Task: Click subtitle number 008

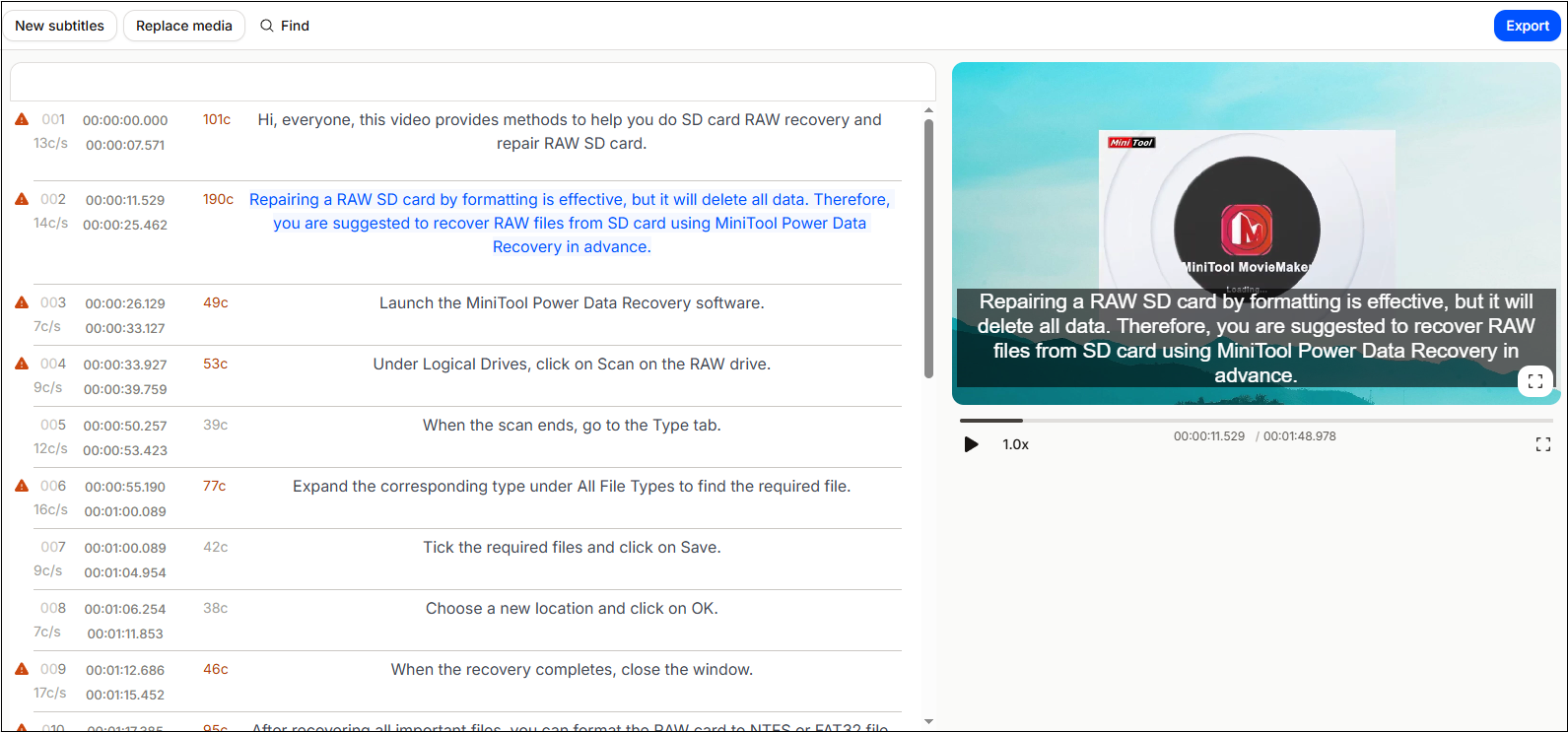Action: pos(53,608)
